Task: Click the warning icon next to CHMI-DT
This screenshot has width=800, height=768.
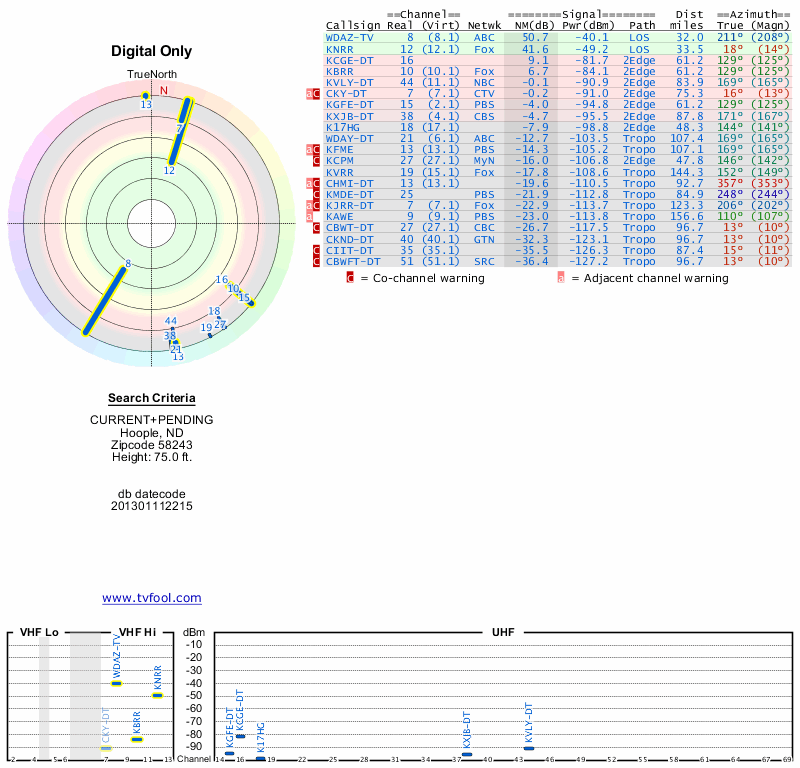Action: tap(316, 183)
